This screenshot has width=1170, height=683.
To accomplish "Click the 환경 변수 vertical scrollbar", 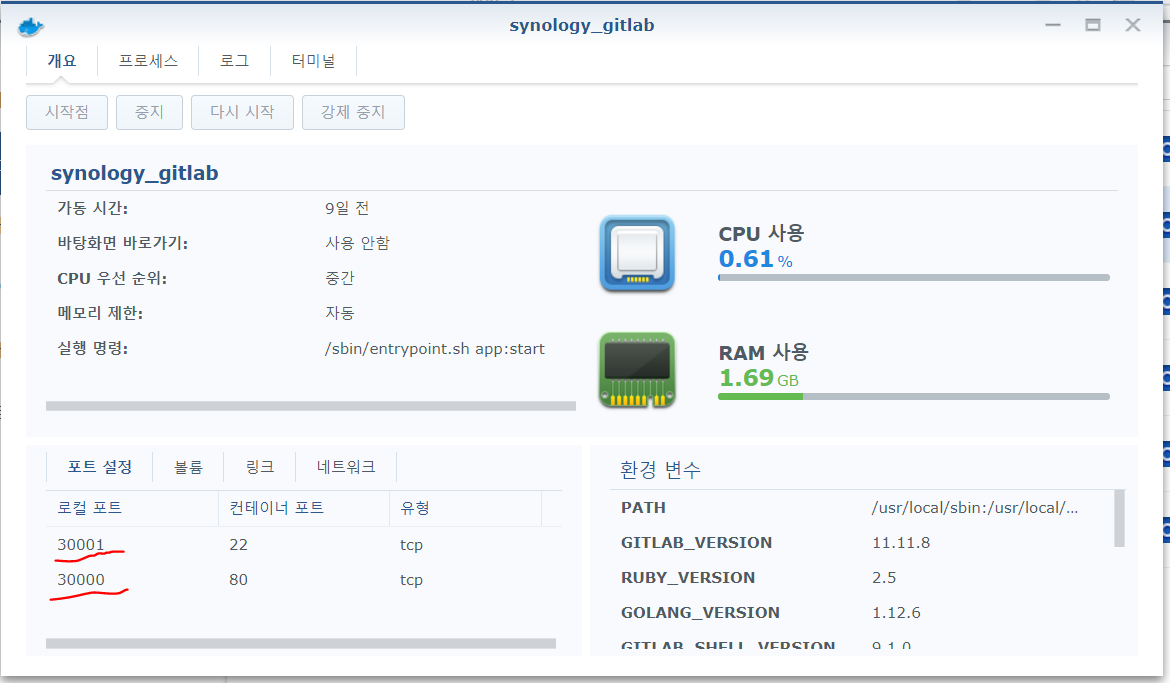I will pos(1119,518).
